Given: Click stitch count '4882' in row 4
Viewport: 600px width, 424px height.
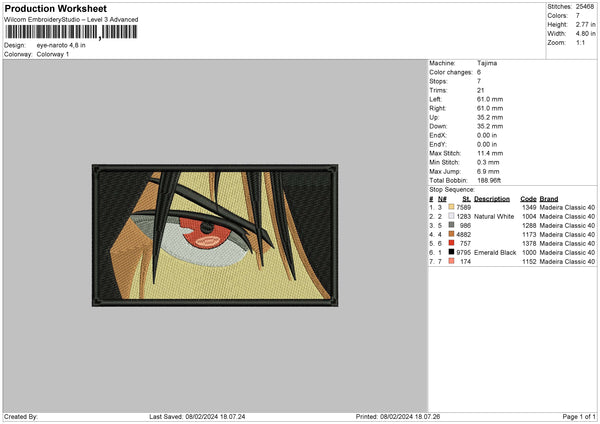Looking at the screenshot, I should [x=463, y=235].
